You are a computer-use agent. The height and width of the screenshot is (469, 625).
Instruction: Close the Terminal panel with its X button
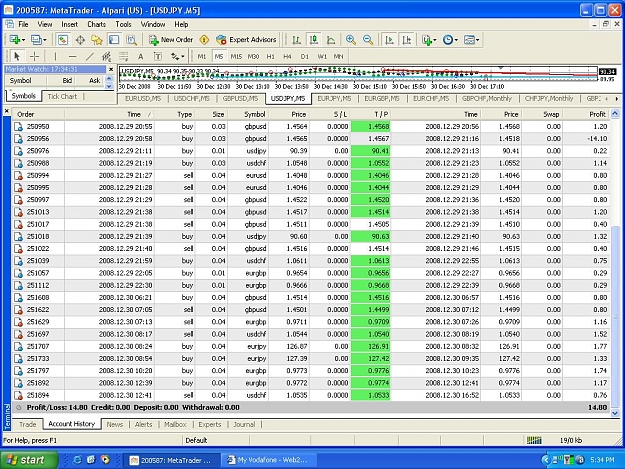click(6, 111)
